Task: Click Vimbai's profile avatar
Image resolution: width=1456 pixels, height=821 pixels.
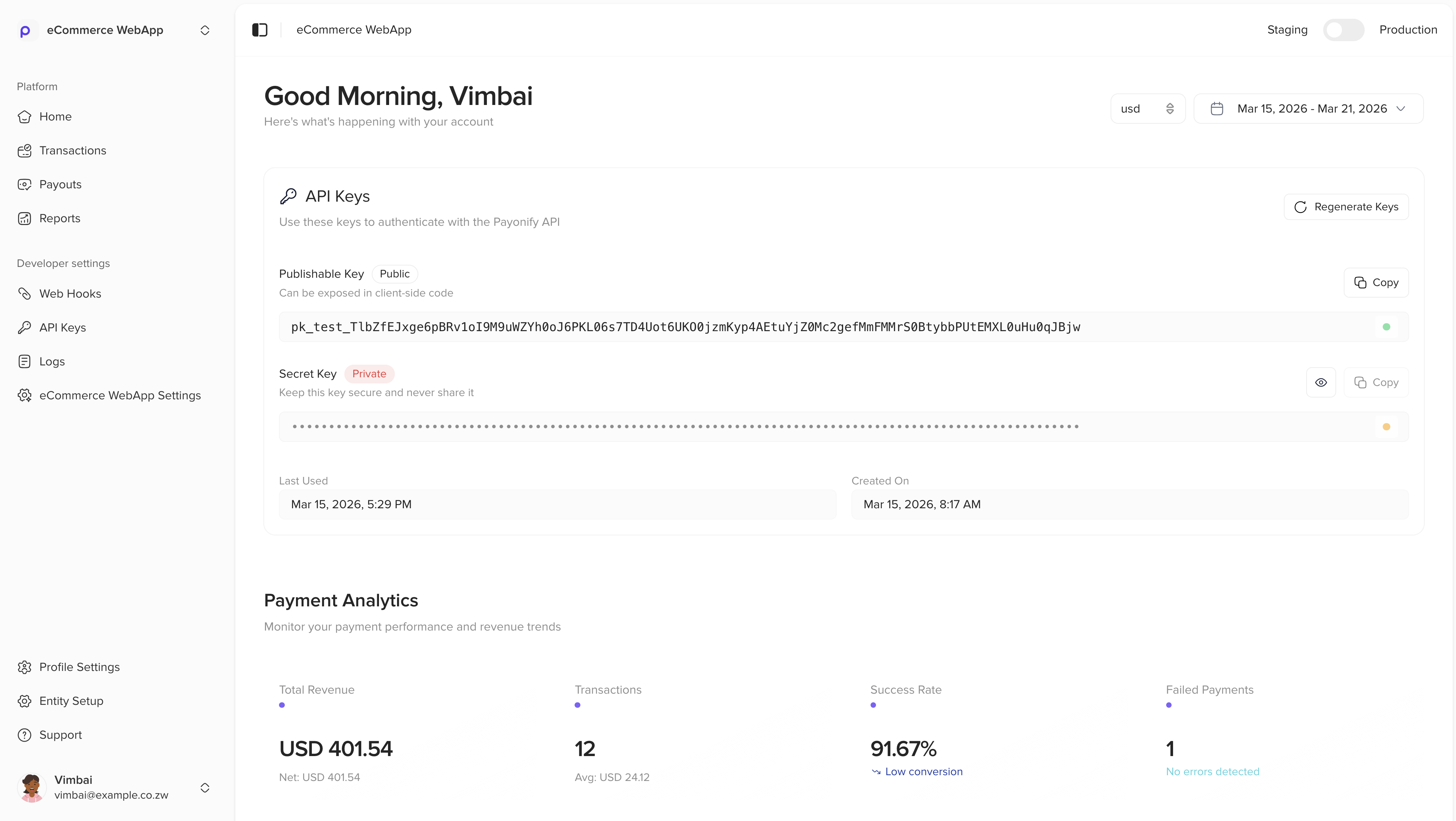Action: pyautogui.click(x=32, y=787)
